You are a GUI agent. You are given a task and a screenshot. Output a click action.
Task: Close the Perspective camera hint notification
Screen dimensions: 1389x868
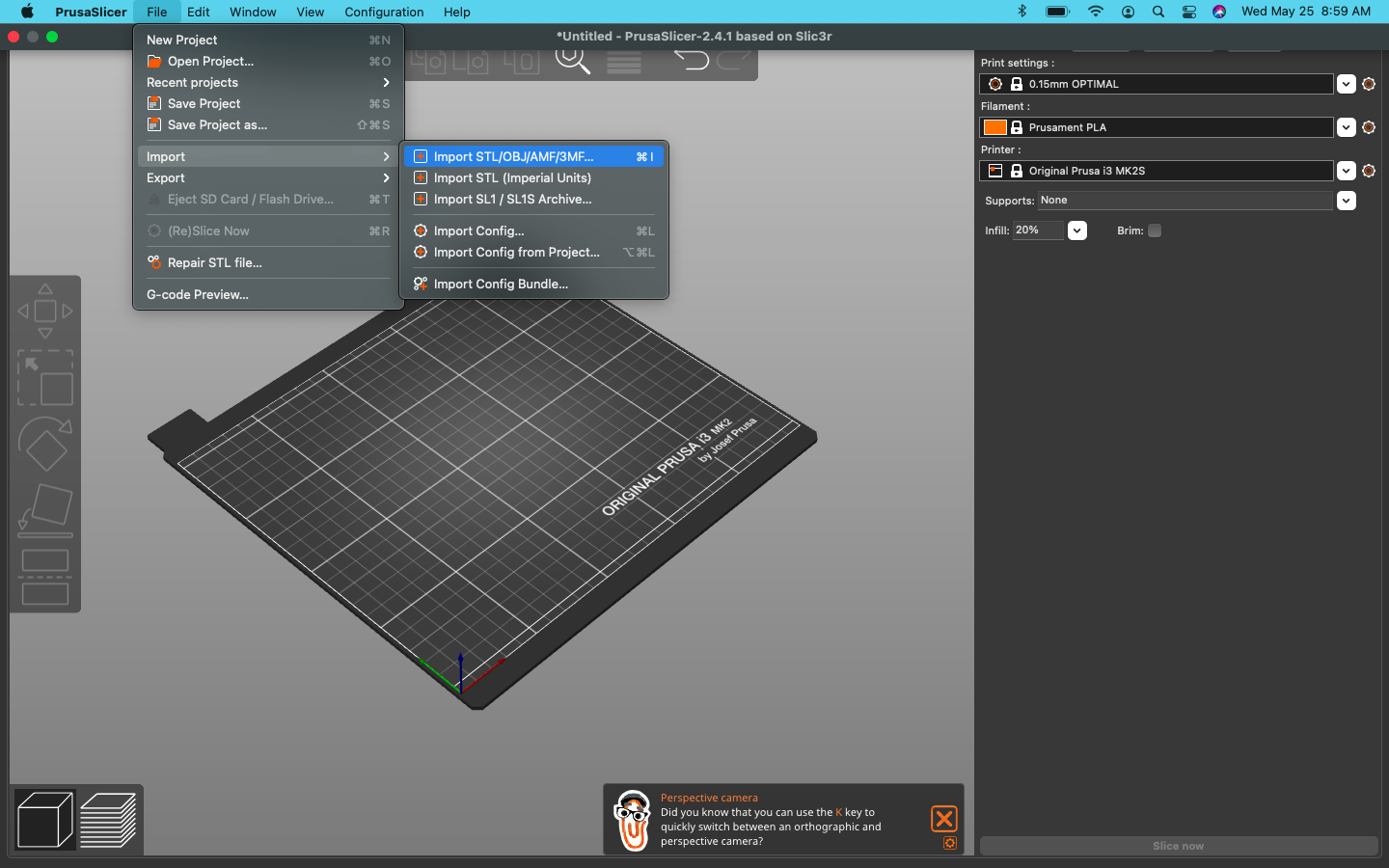[944, 819]
